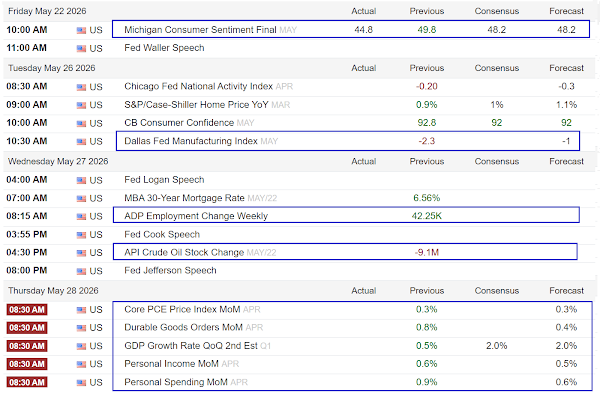Open GDP Growth Rate QoQ 2nd Est
The width and height of the screenshot is (600, 396).
click(x=191, y=346)
